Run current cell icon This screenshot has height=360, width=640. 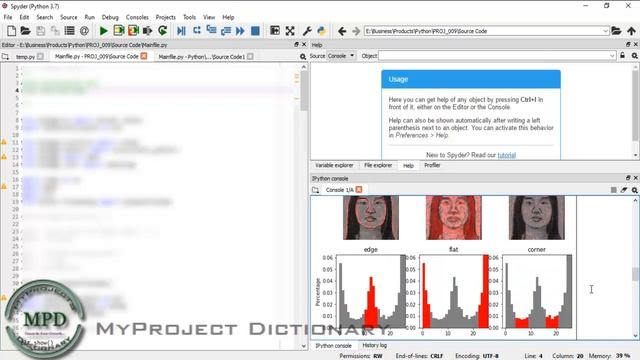[118, 31]
